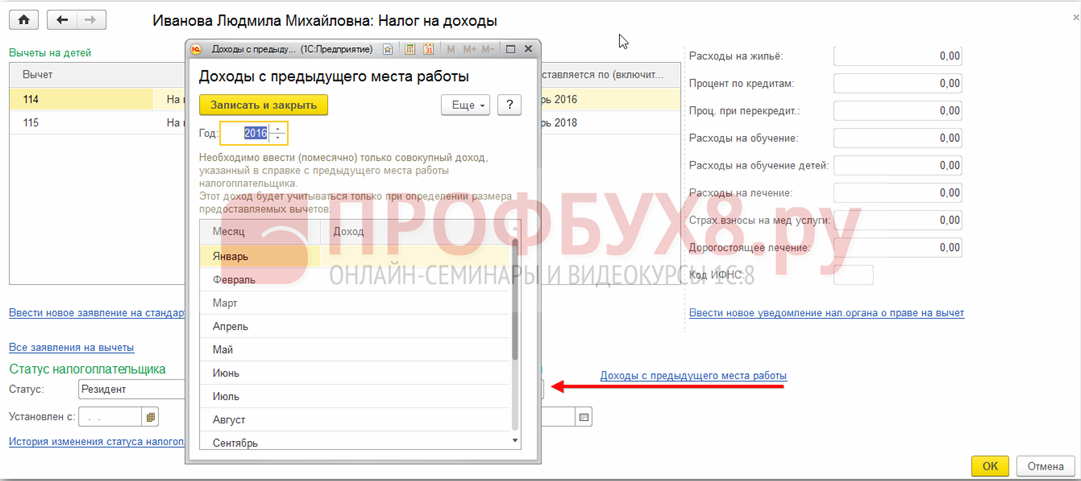This screenshot has width=1081, height=481.
Task: Open date picker next to 'Установлен с'
Action: pos(150,416)
